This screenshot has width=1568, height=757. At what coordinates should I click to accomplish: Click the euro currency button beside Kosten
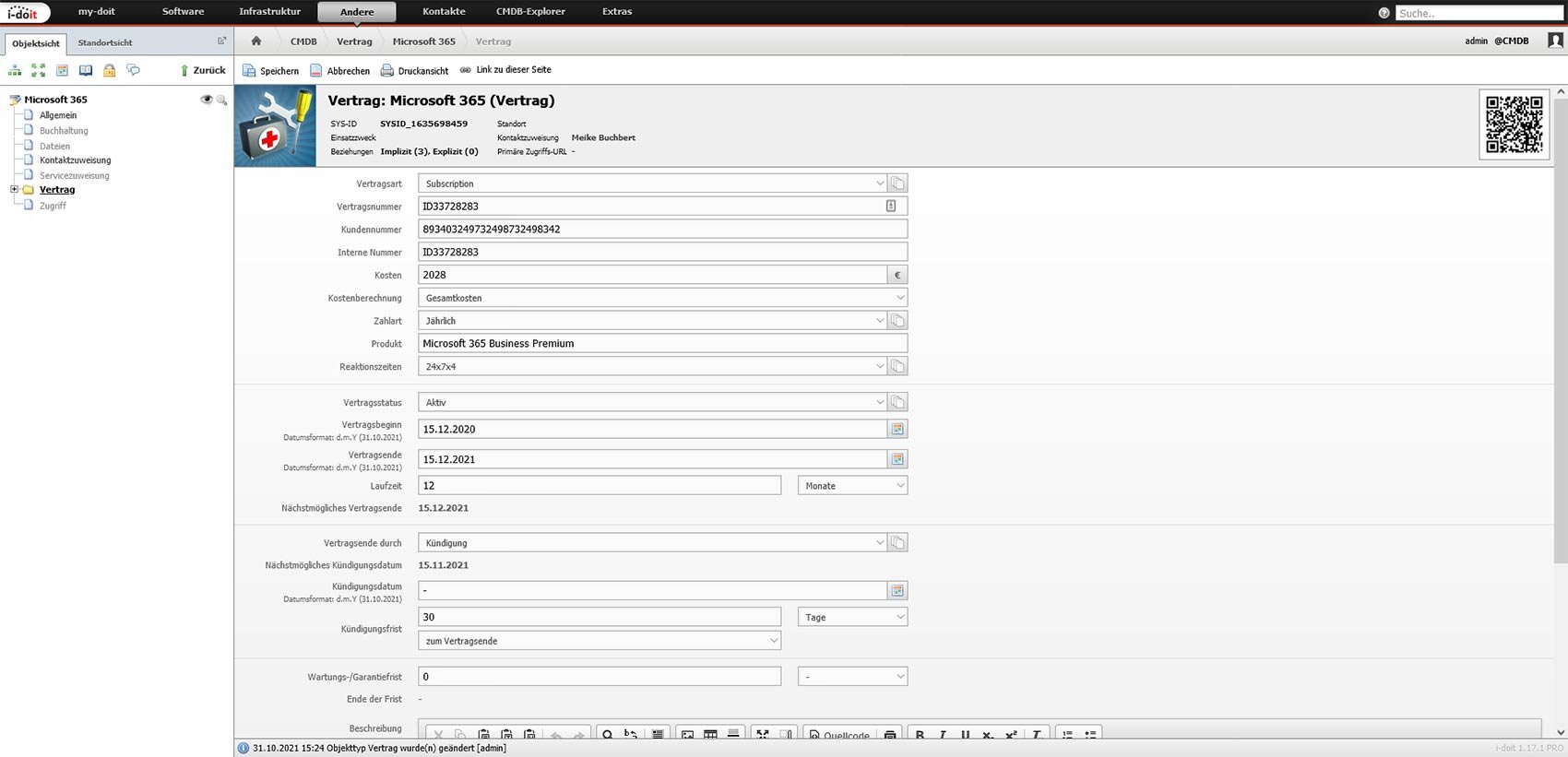click(x=897, y=275)
